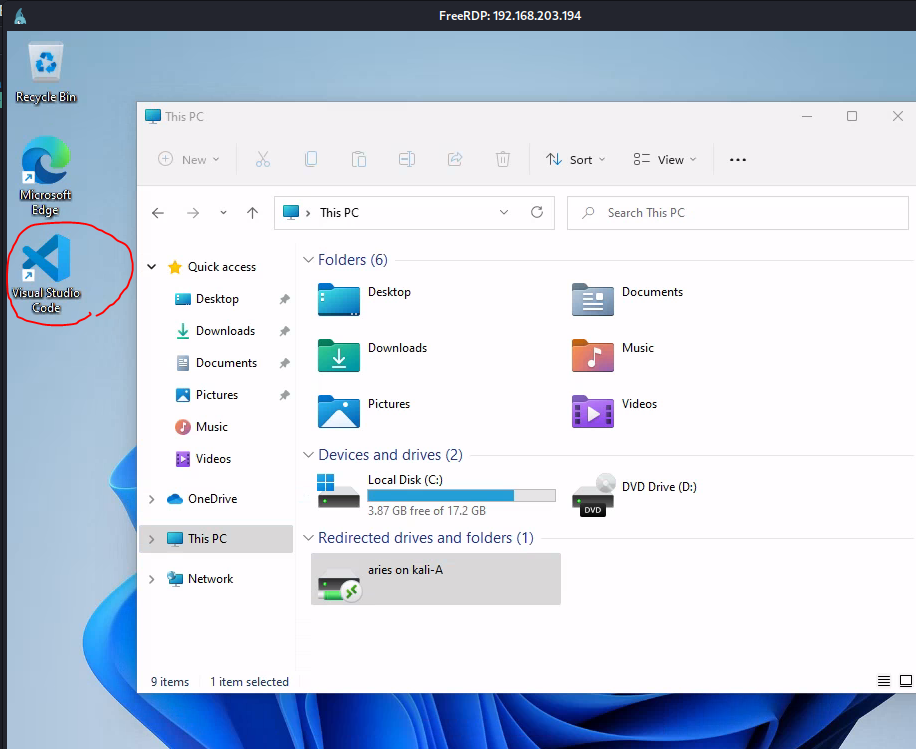Unpin Documents using its pin icon
The height and width of the screenshot is (749, 916).
click(x=284, y=363)
